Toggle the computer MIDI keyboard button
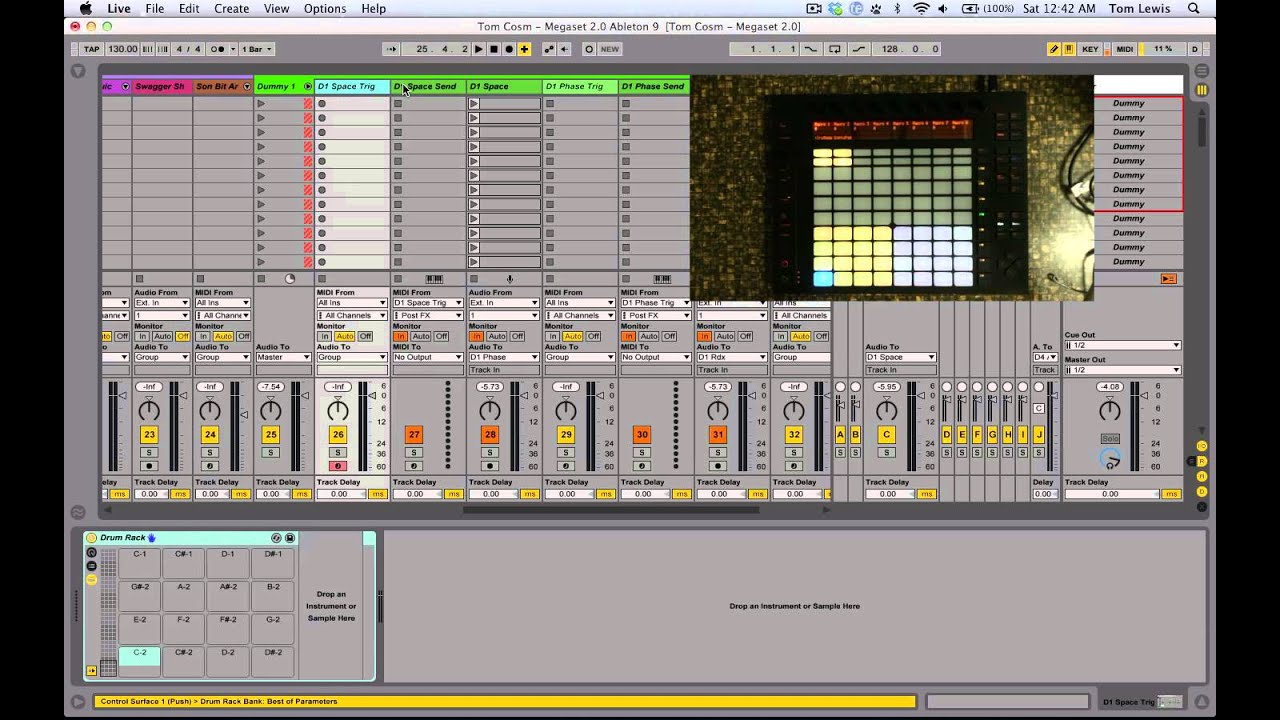 coord(1069,49)
